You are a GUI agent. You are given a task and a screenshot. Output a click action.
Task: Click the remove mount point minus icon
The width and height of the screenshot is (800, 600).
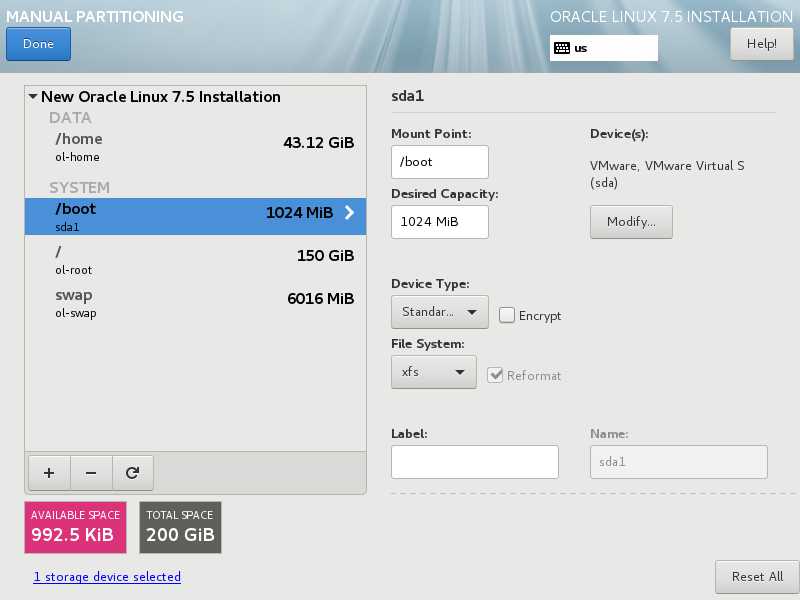pyautogui.click(x=91, y=473)
